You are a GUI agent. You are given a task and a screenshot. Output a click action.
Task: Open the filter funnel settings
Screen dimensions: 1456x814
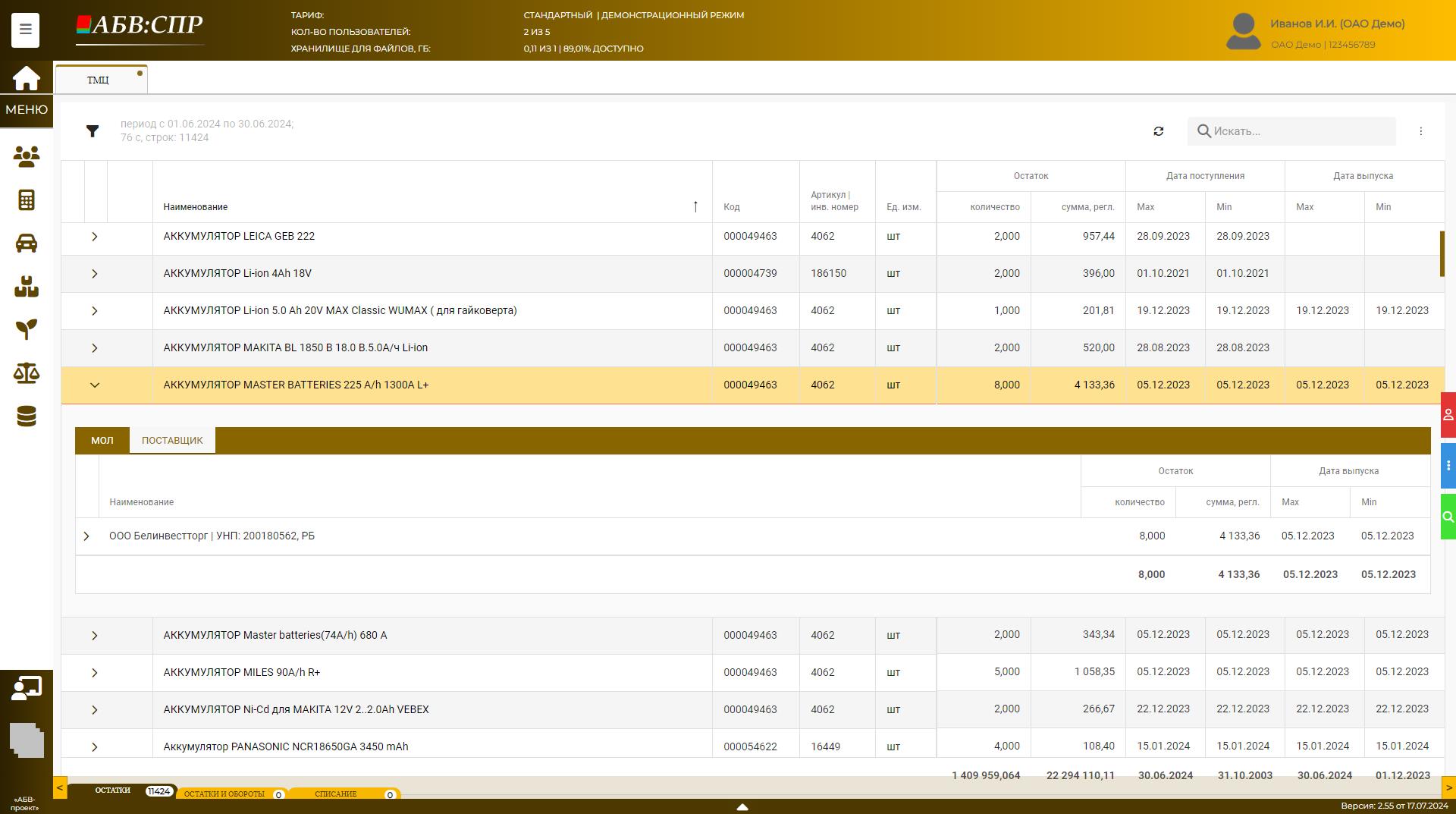coord(93,131)
